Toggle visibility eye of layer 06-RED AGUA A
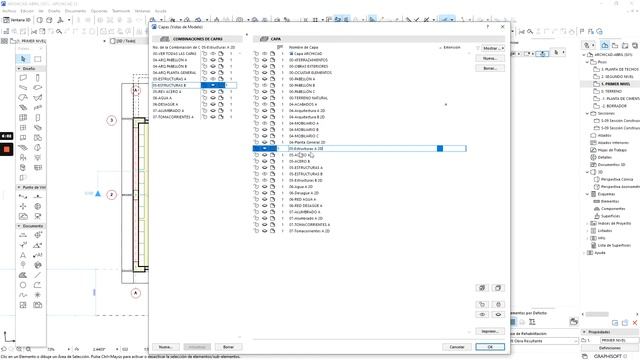Screen dimensions: 640x360 coord(264,199)
